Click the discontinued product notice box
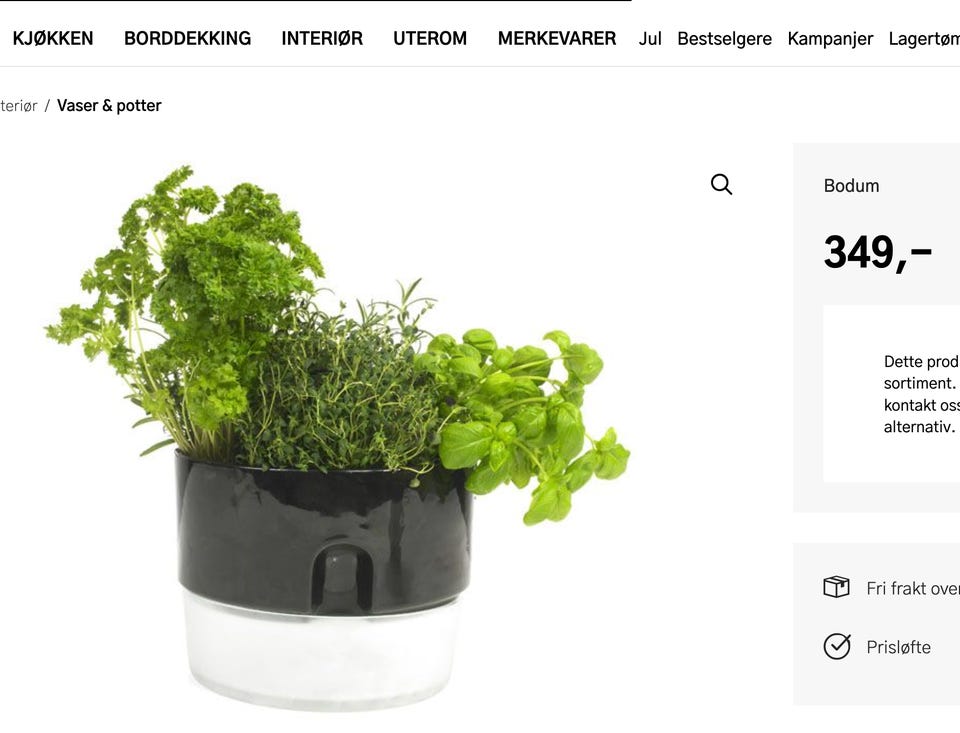The height and width of the screenshot is (733, 960). [891, 393]
